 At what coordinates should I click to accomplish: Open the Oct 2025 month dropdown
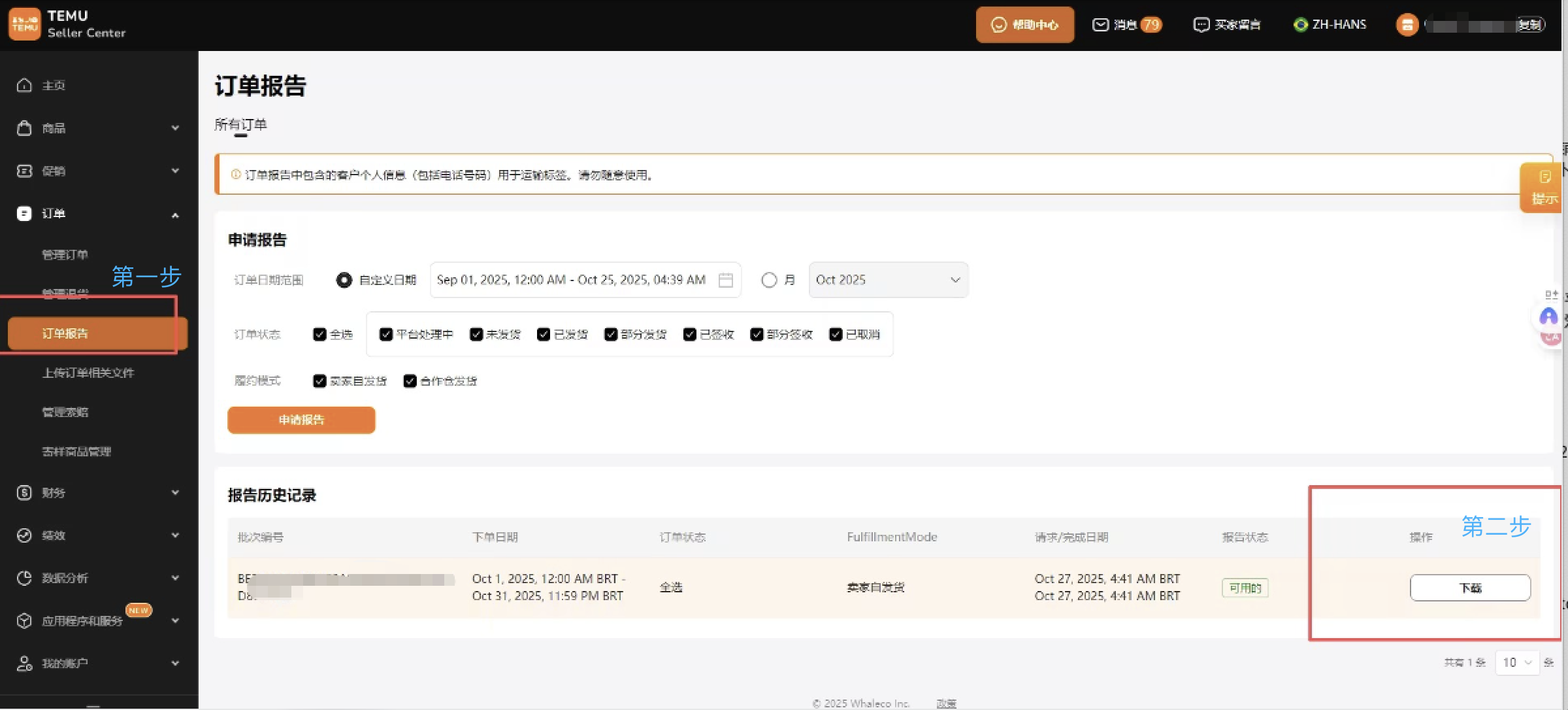(x=888, y=280)
